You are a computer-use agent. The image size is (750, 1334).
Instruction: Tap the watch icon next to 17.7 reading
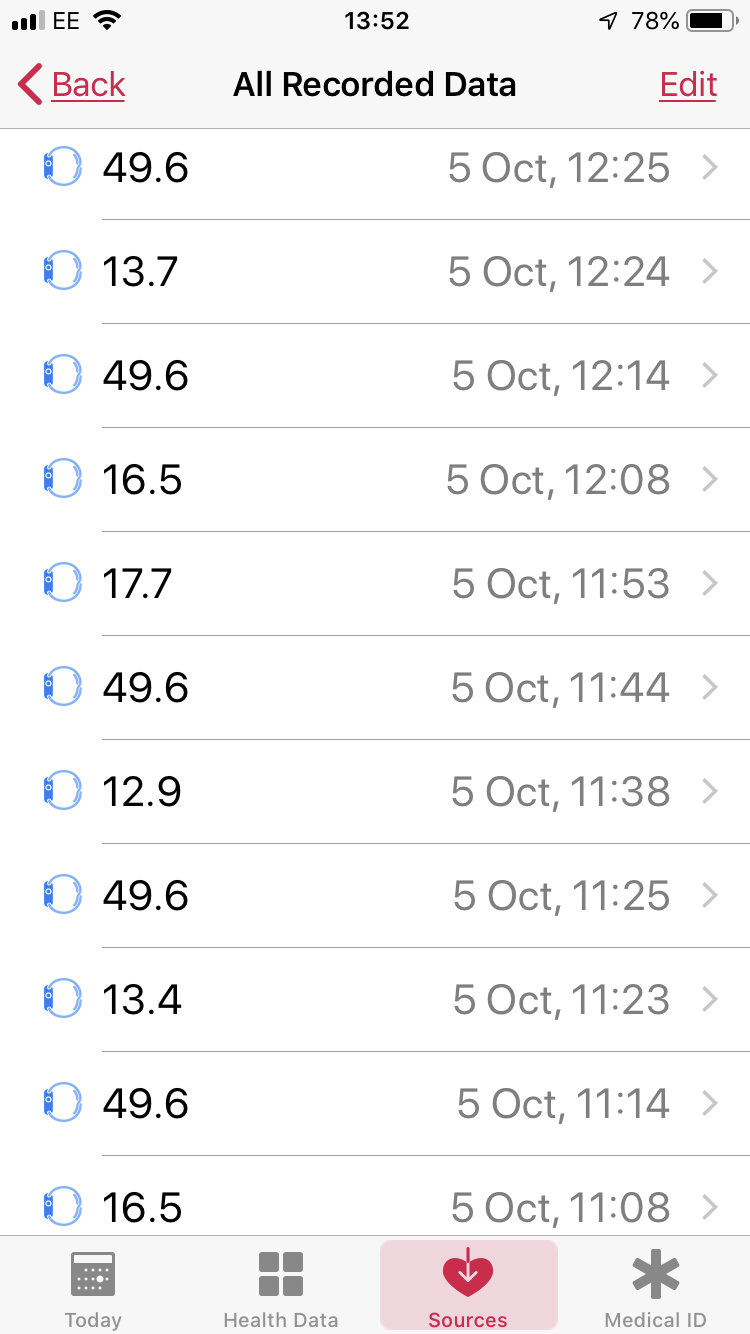point(62,583)
